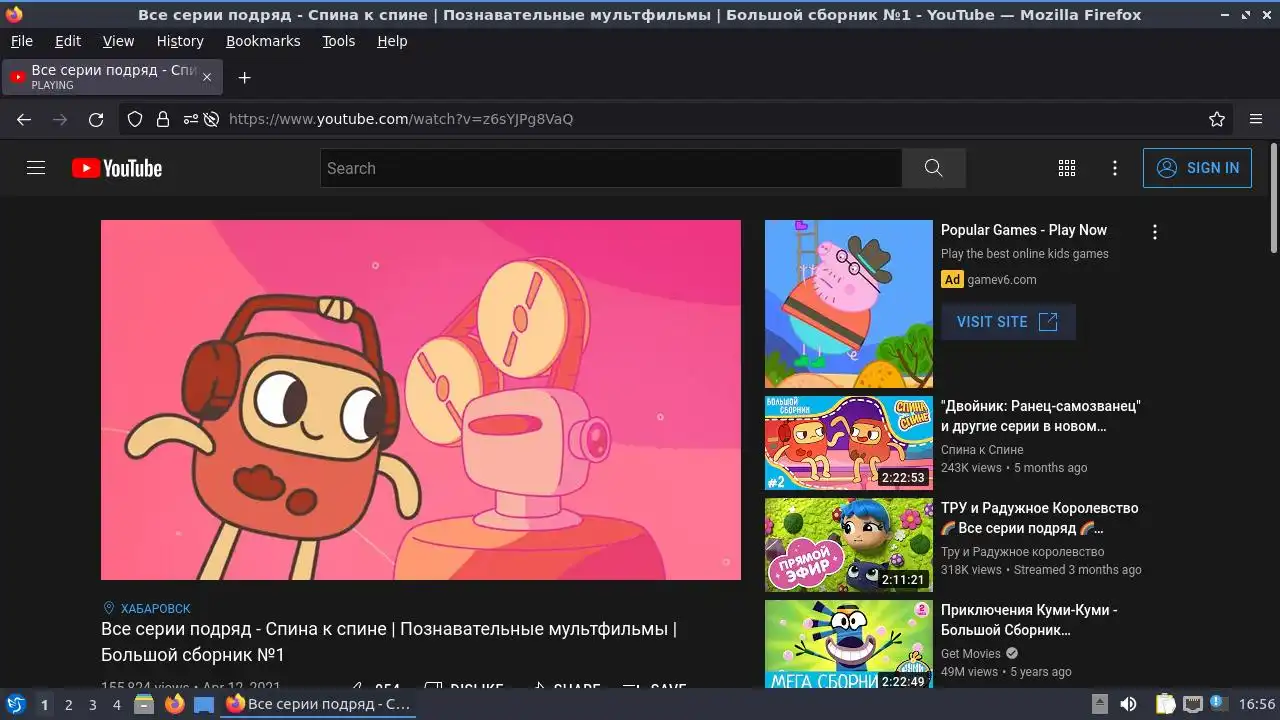Viewport: 1280px width, 720px height.
Task: Click the VISIT SITE ad button
Action: (1008, 322)
